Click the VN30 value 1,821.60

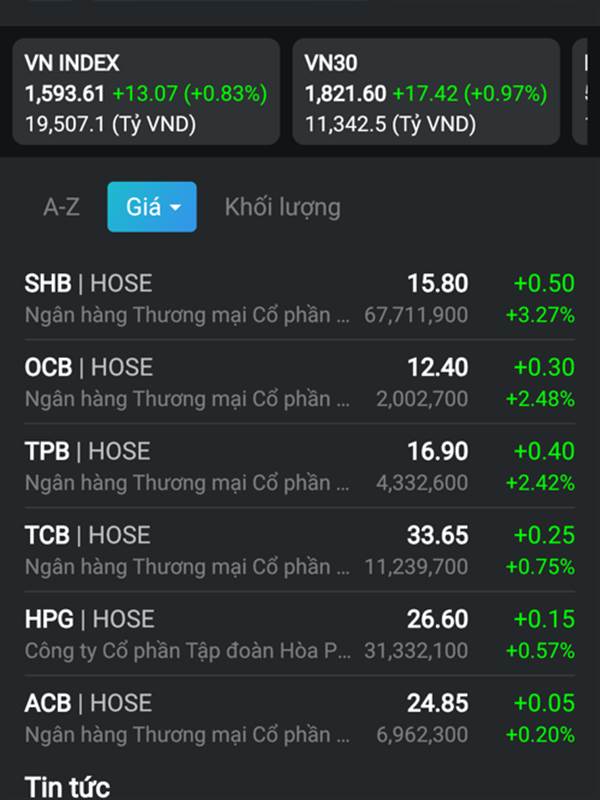(345, 94)
